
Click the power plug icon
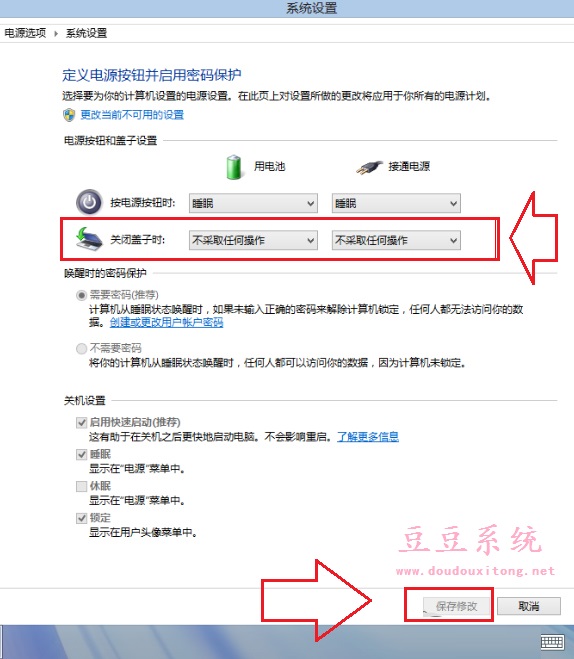pos(369,167)
